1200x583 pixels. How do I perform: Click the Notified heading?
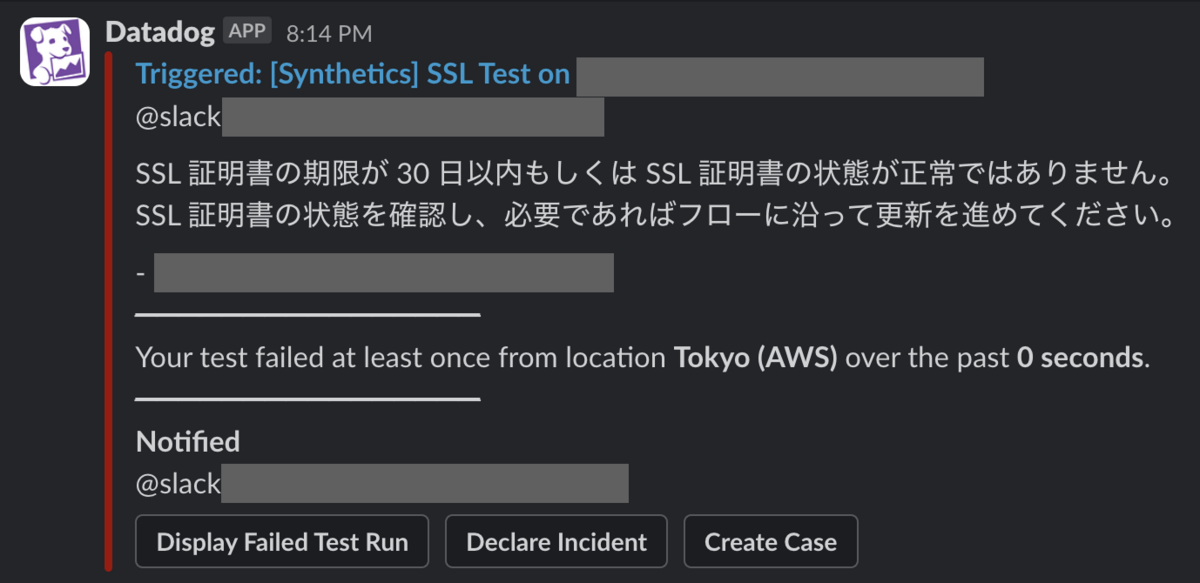point(188,441)
